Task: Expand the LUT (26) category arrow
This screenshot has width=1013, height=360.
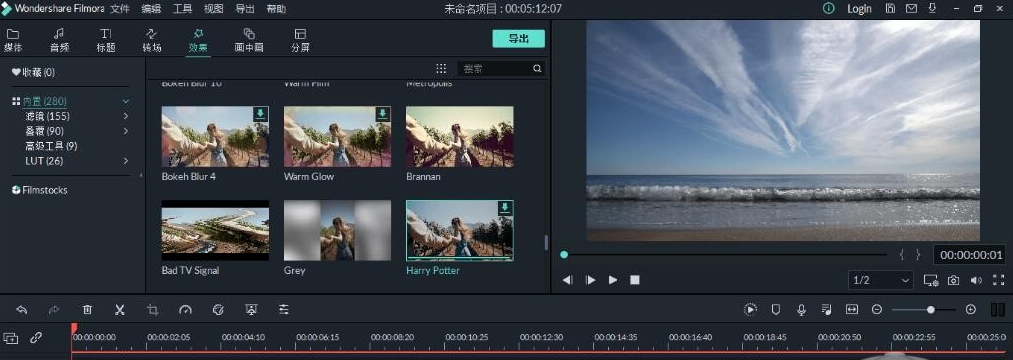Action: pyautogui.click(x=126, y=161)
